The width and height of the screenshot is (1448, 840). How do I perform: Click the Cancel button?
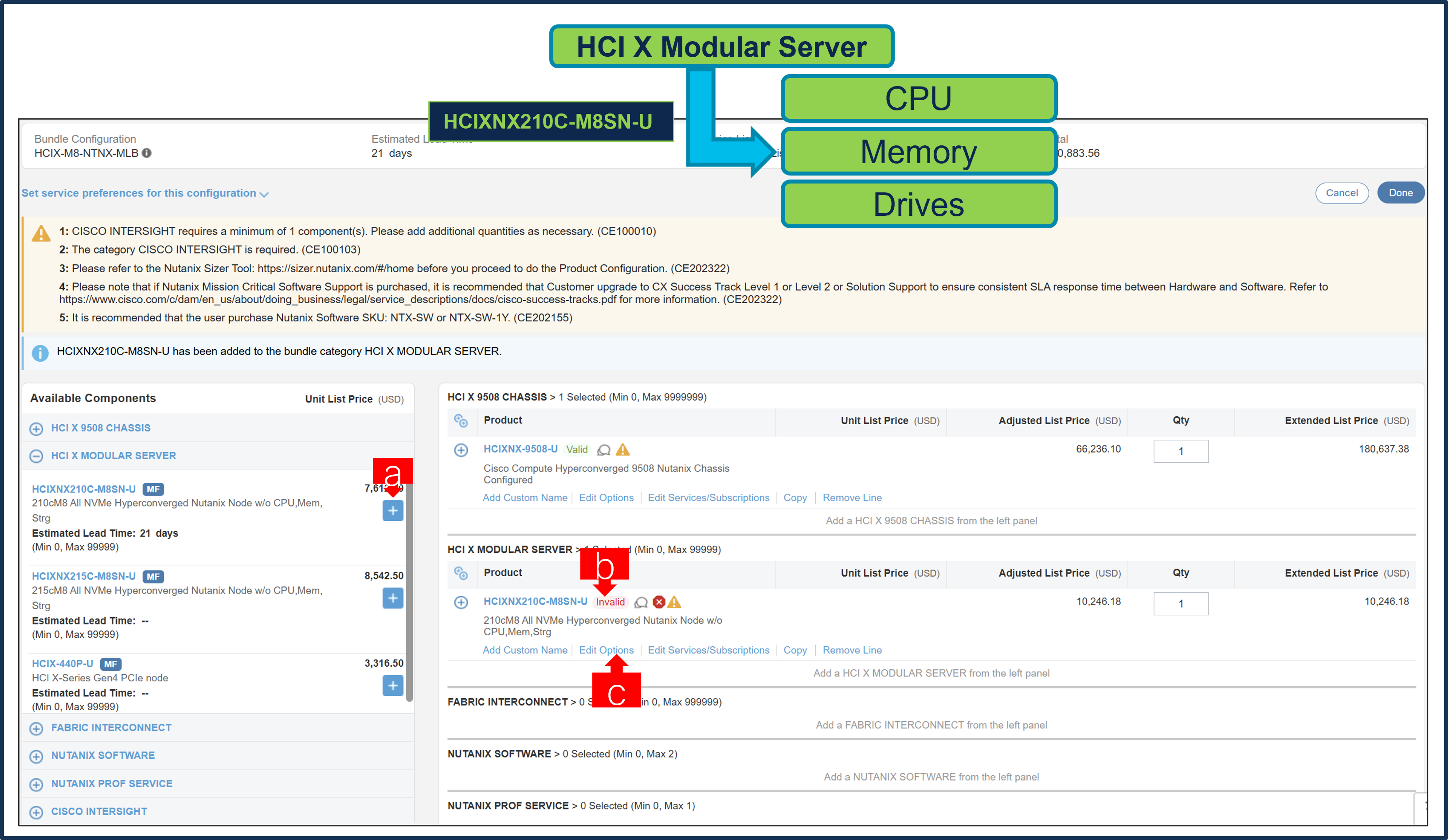point(1342,192)
